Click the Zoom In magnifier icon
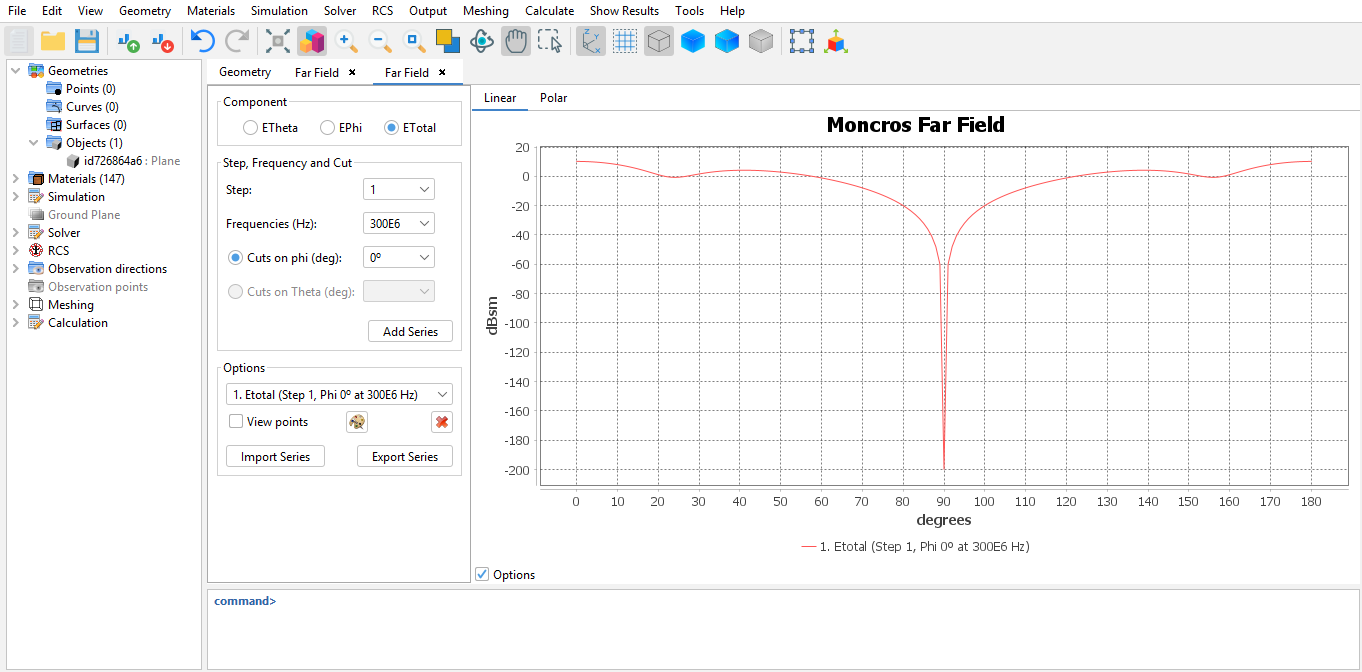The width and height of the screenshot is (1362, 672). point(346,41)
